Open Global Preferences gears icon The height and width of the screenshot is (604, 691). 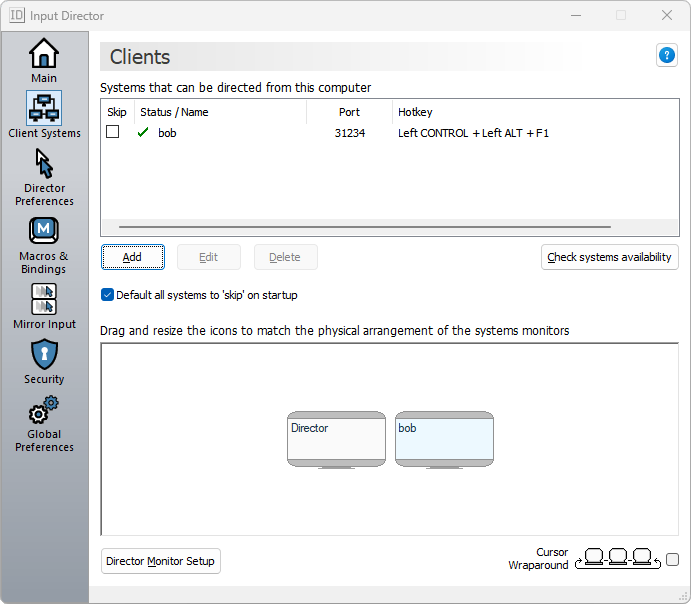pos(44,410)
